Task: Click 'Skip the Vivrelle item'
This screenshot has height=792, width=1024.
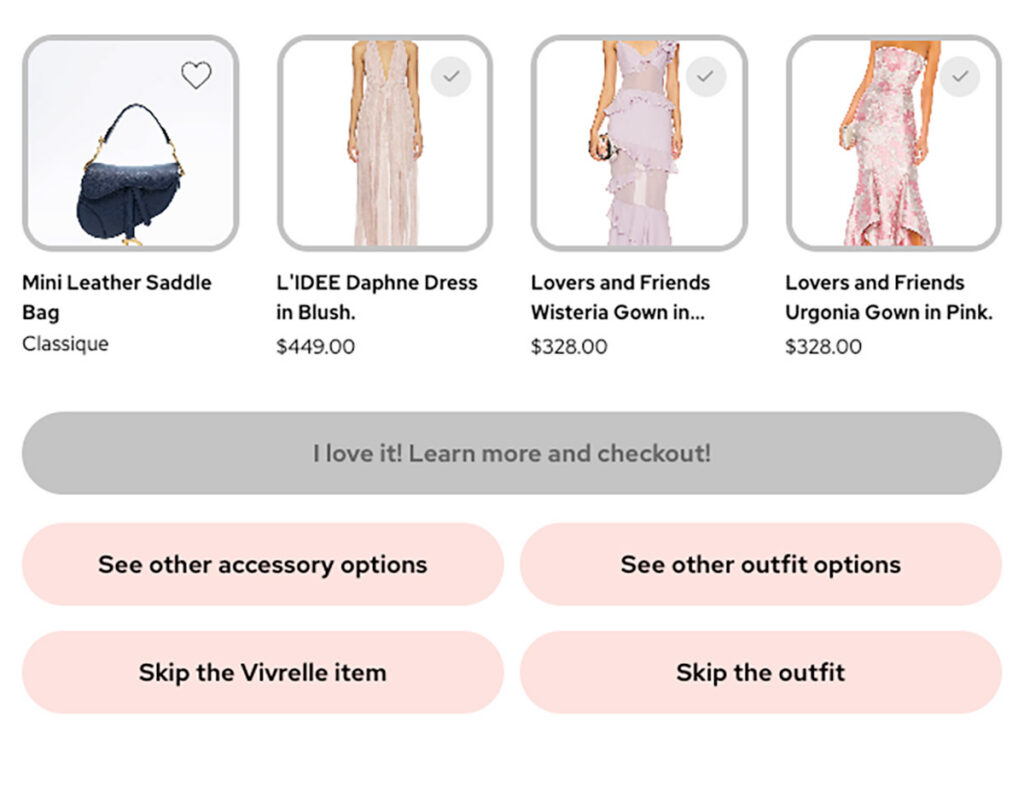Action: [x=262, y=672]
